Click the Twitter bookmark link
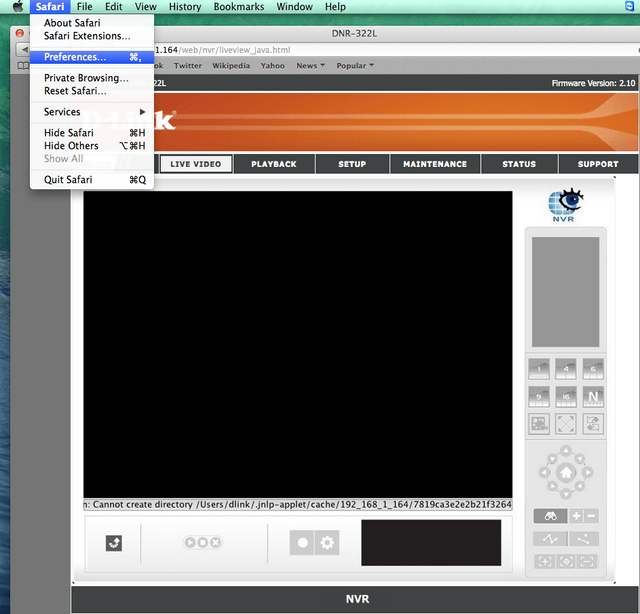Screen dimensions: 640x614 [x=188, y=66]
